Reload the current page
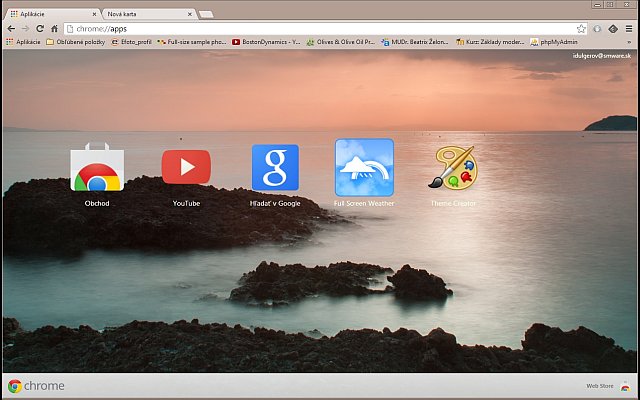This screenshot has height=400, width=640. click(40, 29)
